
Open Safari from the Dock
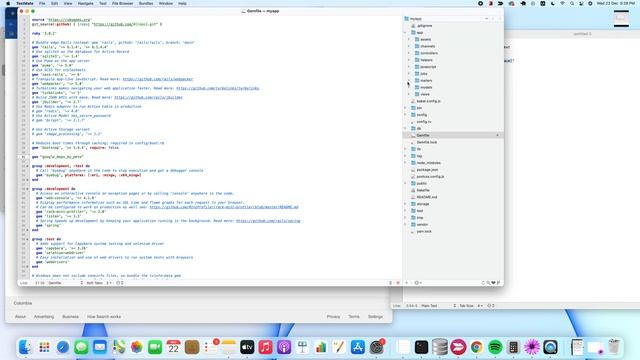pyautogui.click(x=63, y=347)
